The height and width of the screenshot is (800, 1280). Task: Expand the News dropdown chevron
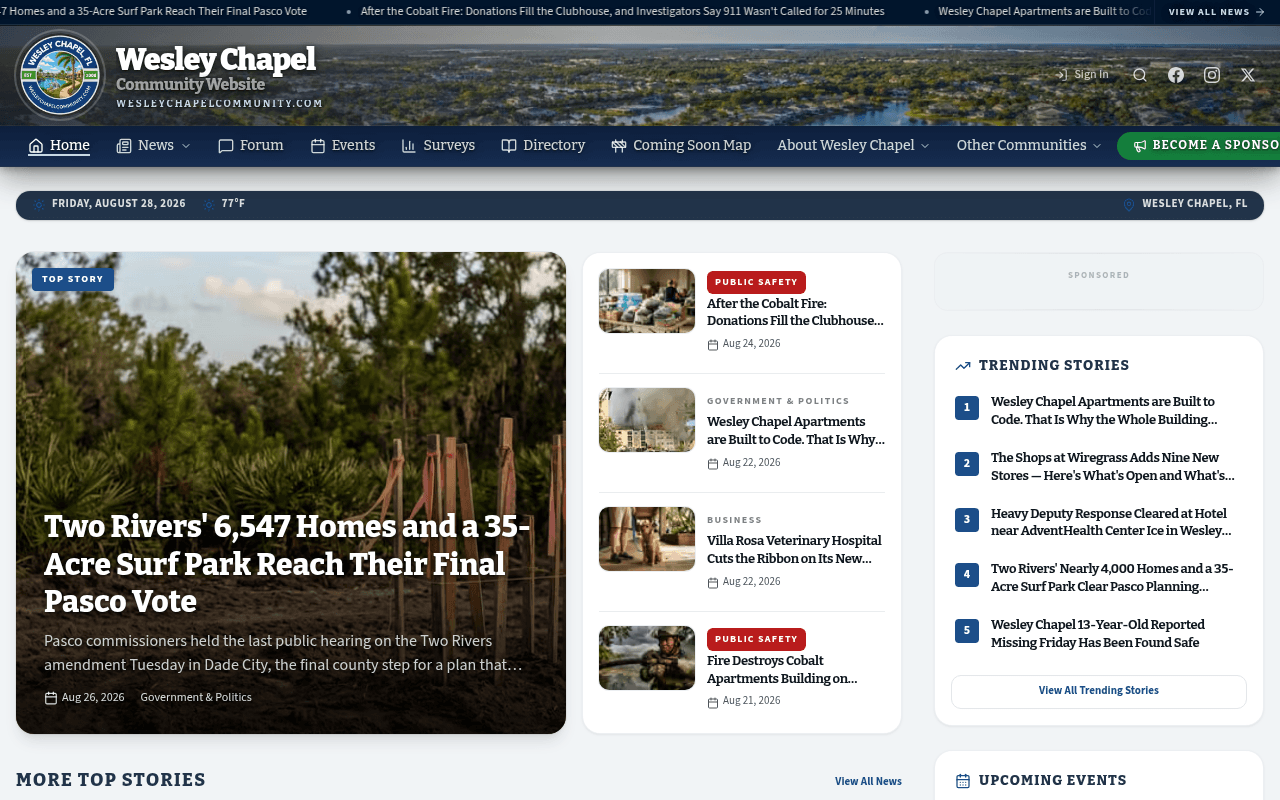coord(186,146)
